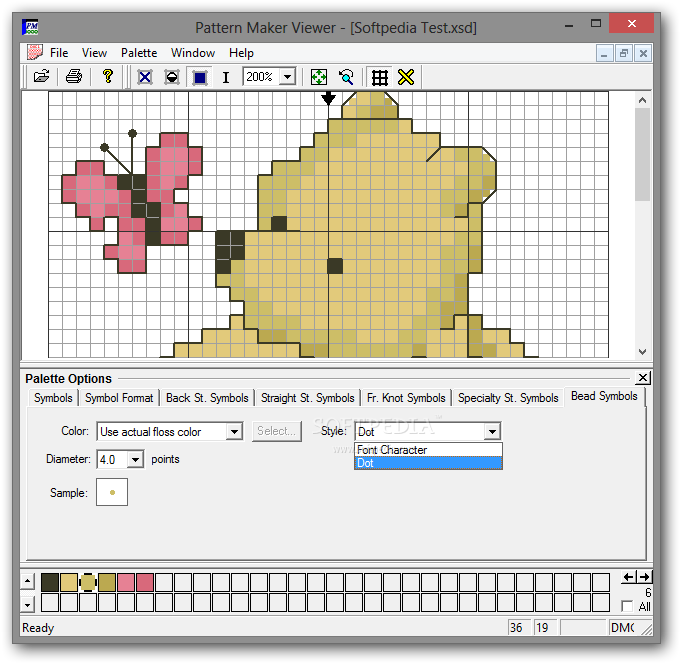Image resolution: width=681 pixels, height=664 pixels.
Task: Expand the Color dropdown showing Use actual floss color
Action: (234, 432)
